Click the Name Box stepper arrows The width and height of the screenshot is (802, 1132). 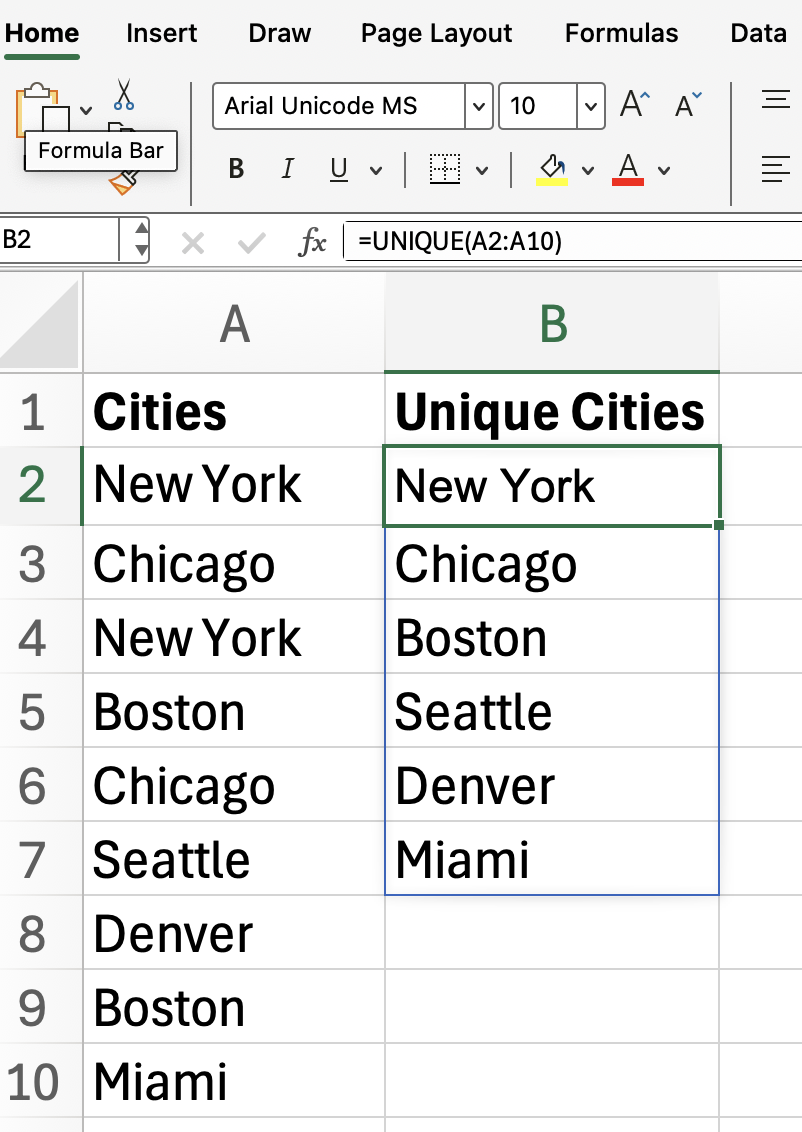point(141,240)
